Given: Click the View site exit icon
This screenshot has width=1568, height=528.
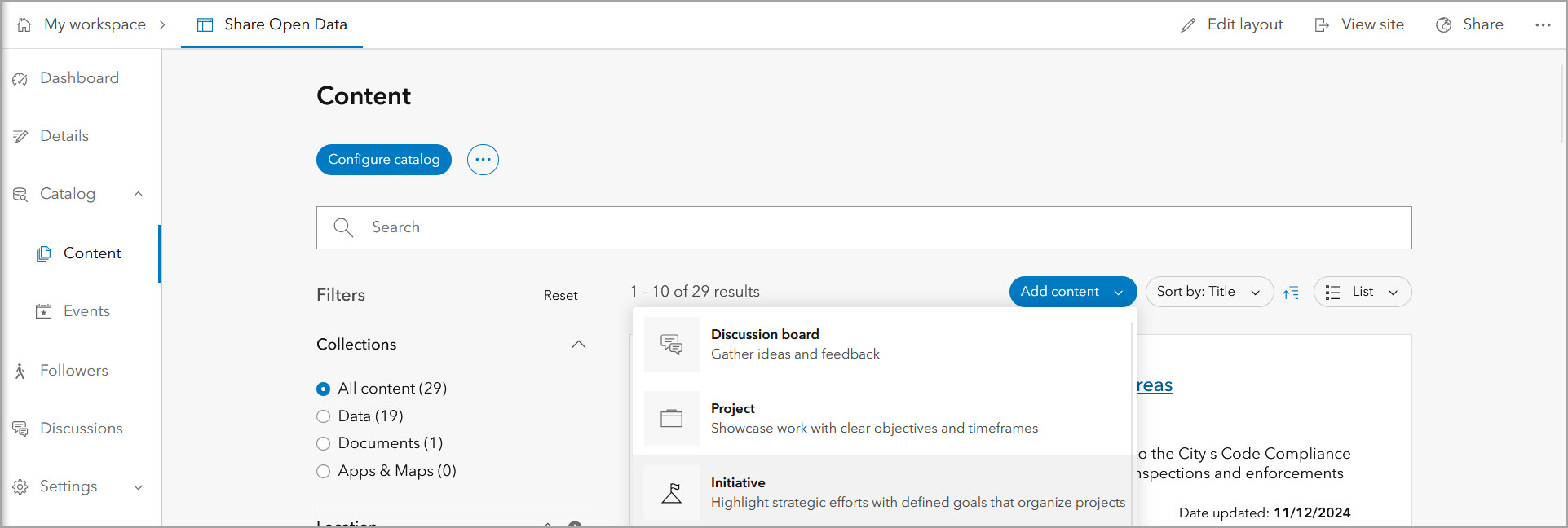Looking at the screenshot, I should click(1322, 25).
